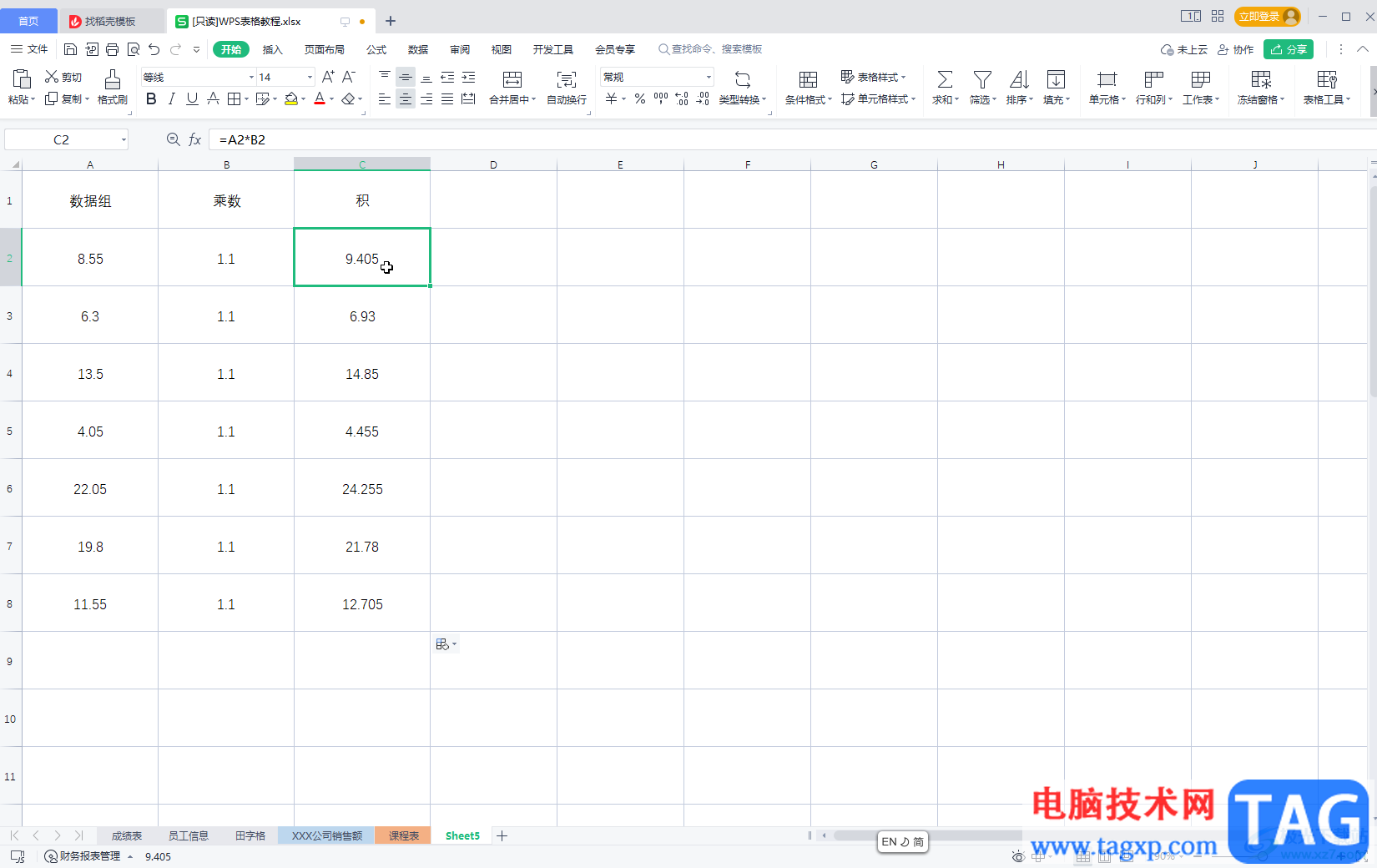Screen dimensions: 1377x868
Task: Click the 立即登录 login button
Action: point(1267,17)
